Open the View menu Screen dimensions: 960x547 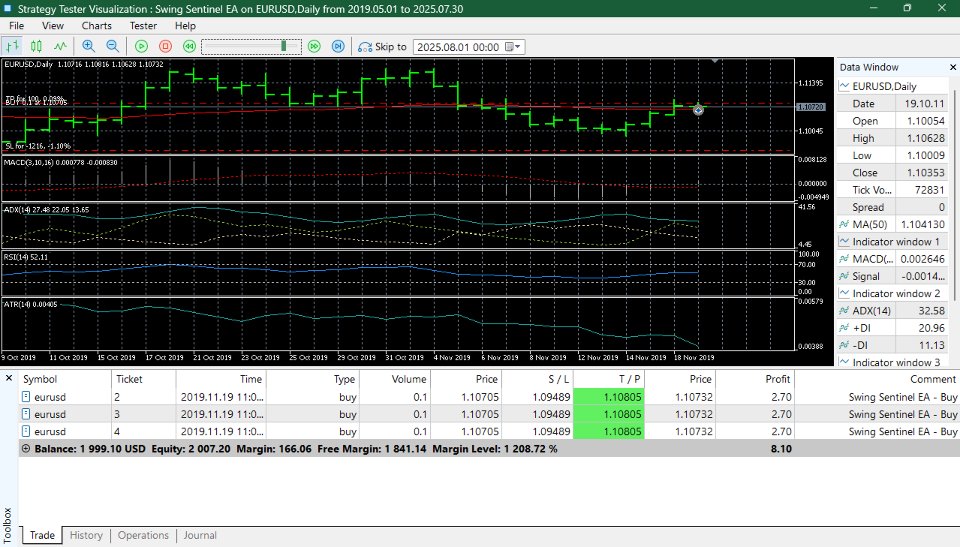pyautogui.click(x=53, y=26)
